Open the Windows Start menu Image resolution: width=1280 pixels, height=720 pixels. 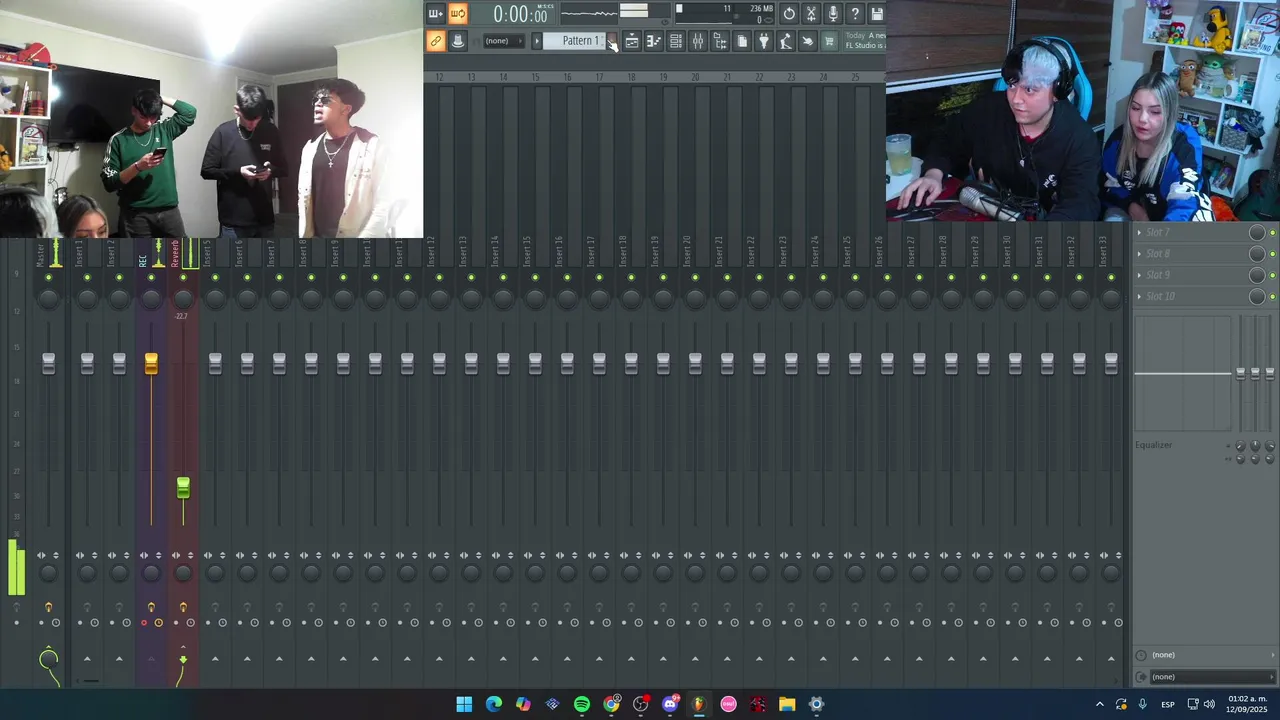(464, 704)
